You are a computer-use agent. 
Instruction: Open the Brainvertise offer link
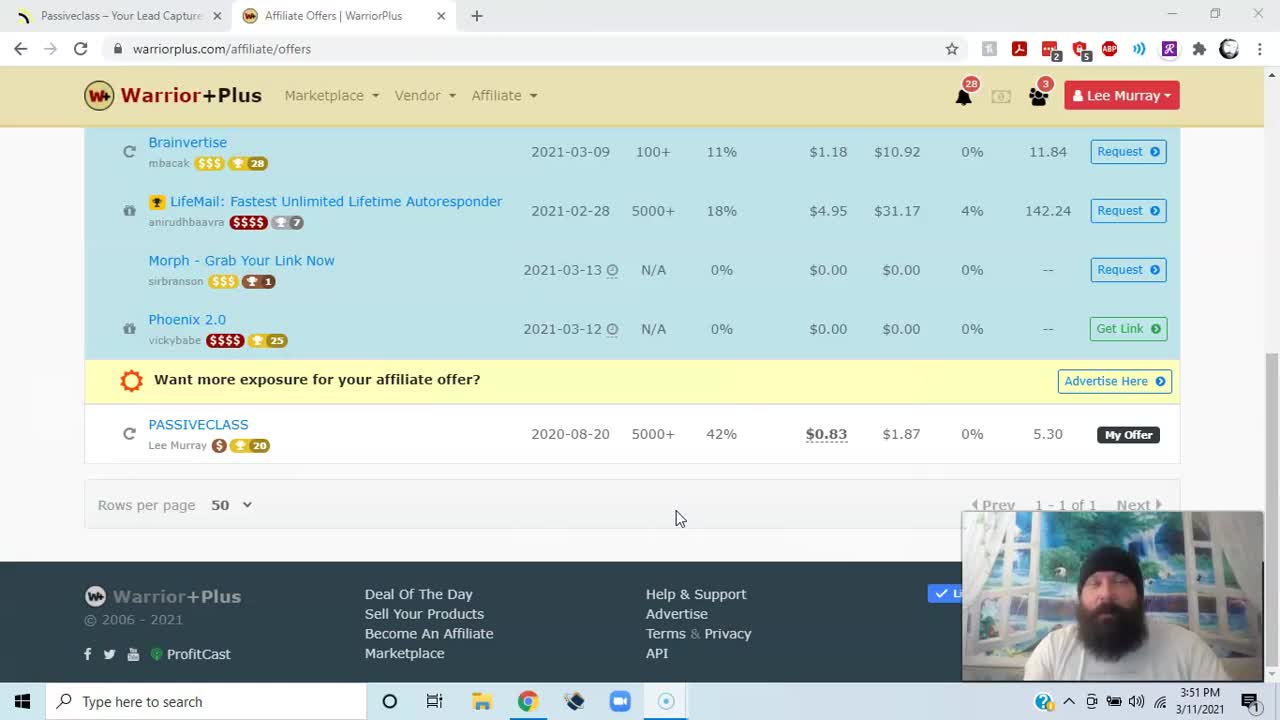pos(188,142)
